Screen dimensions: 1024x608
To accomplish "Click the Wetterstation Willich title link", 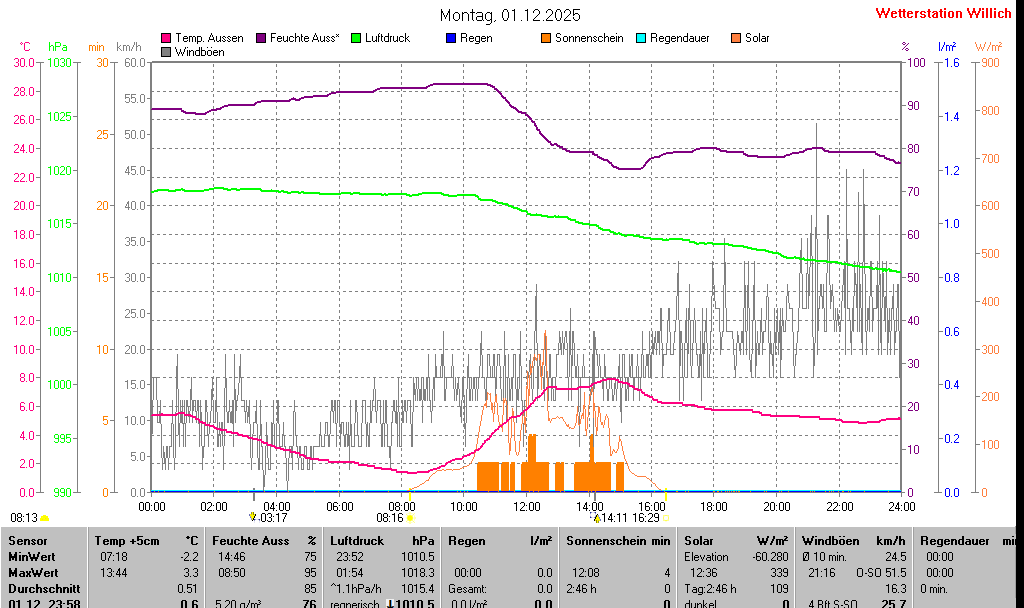I will [944, 14].
